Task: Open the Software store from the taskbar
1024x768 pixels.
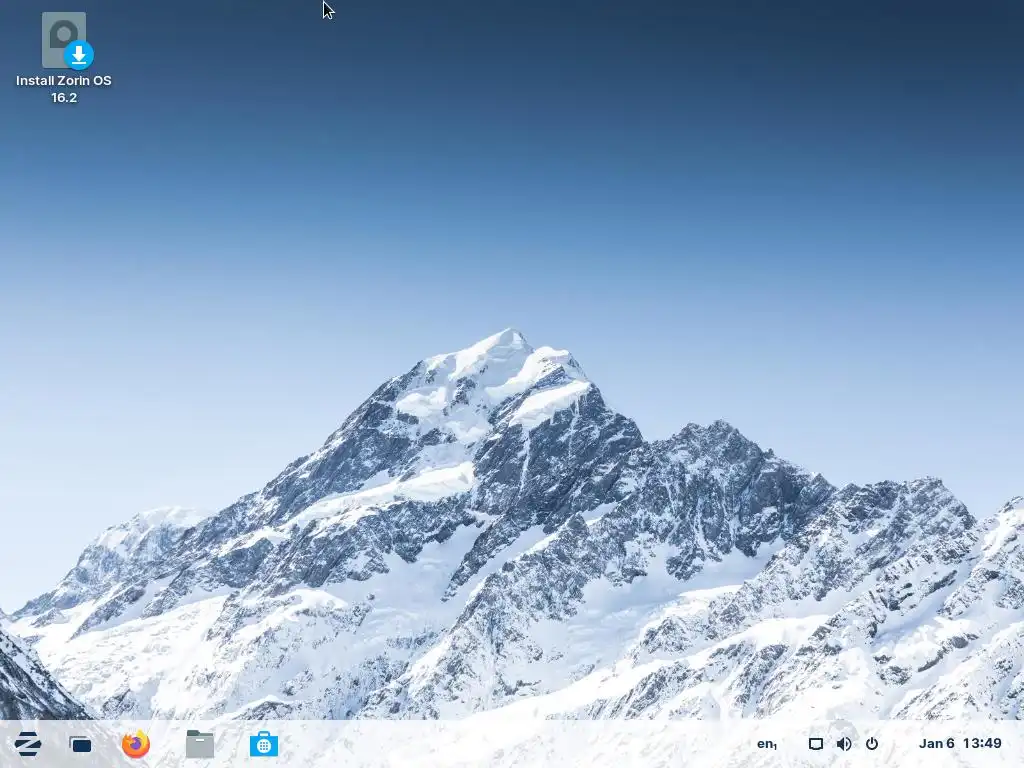Action: point(264,744)
